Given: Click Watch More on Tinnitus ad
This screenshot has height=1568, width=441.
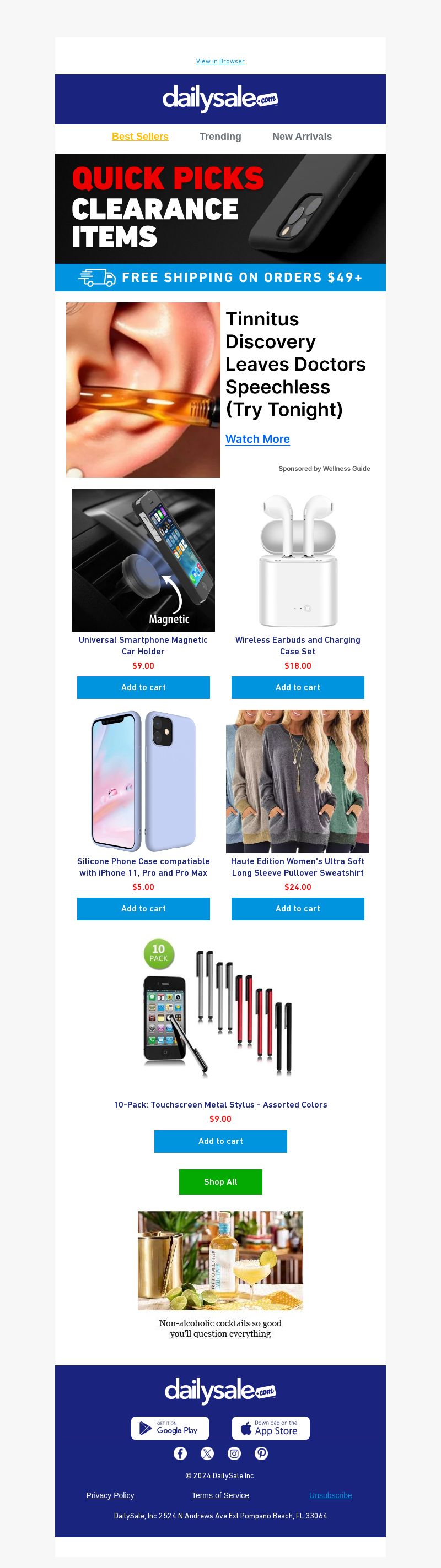Looking at the screenshot, I should click(257, 439).
